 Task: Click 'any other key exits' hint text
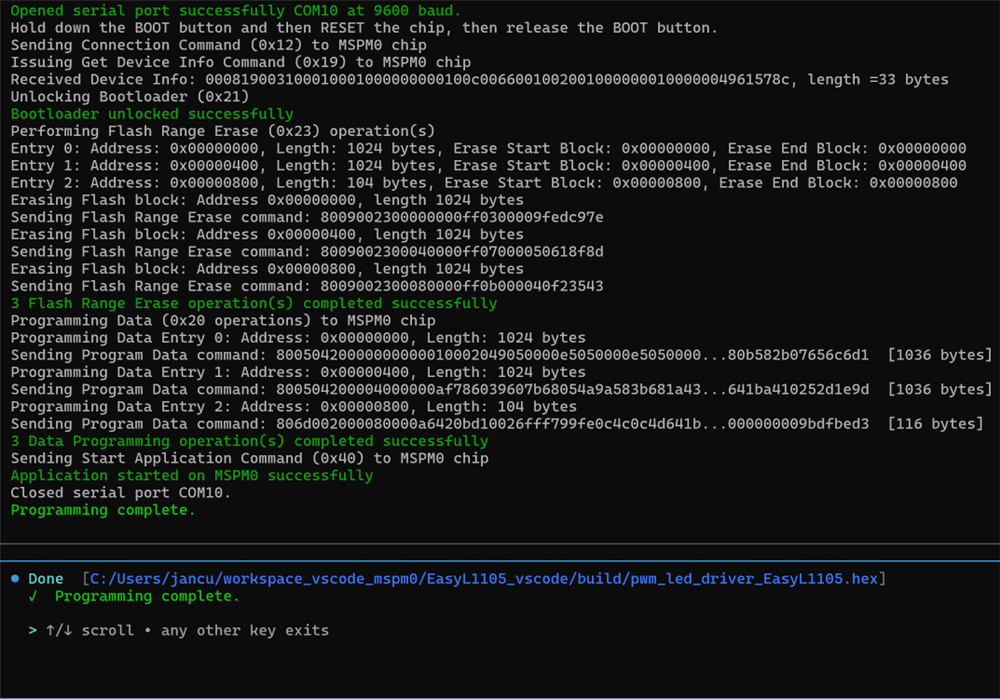245,630
